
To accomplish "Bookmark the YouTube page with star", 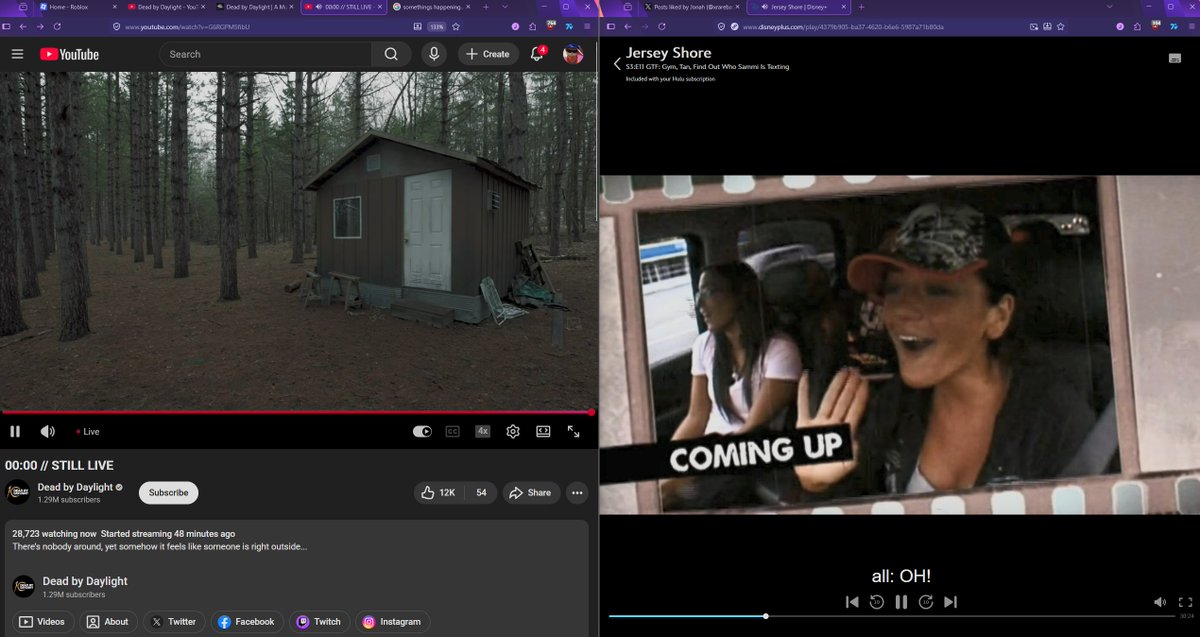I will point(457,26).
